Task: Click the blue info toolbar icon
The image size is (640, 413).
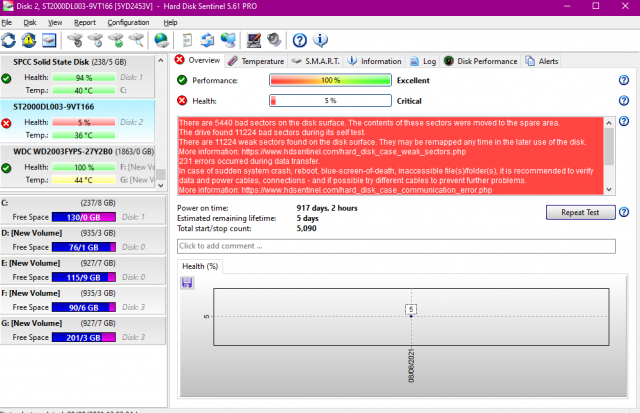Action: tap(320, 40)
